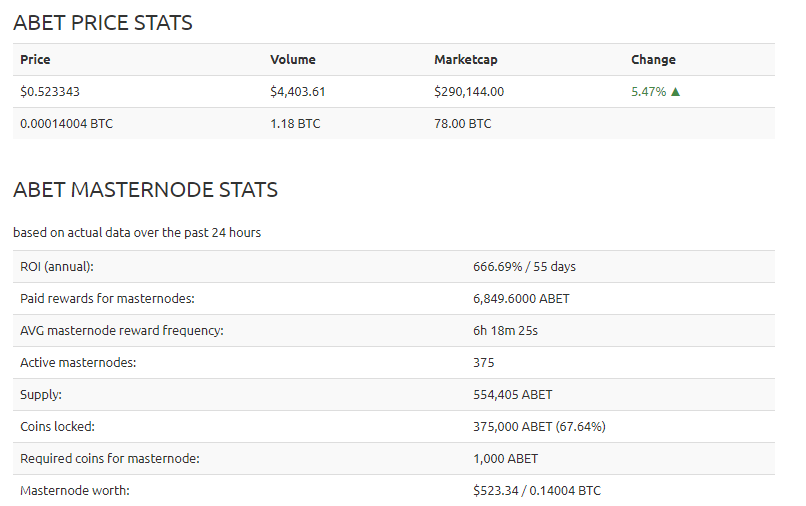Click the ABET MASTERNODE STATS heading

[145, 190]
